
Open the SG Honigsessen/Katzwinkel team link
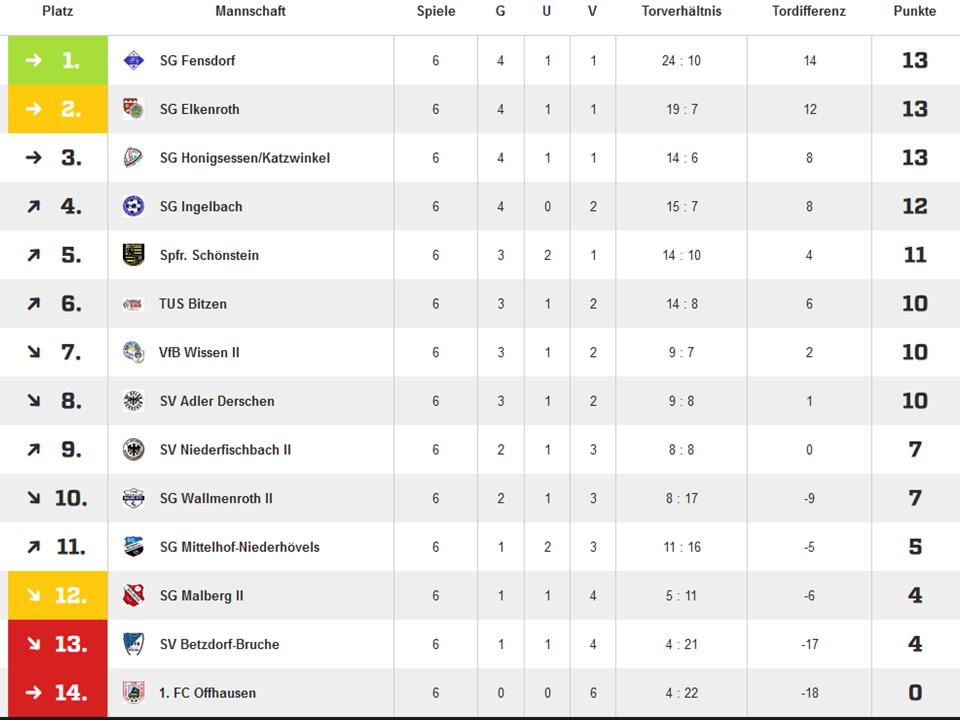pos(244,158)
